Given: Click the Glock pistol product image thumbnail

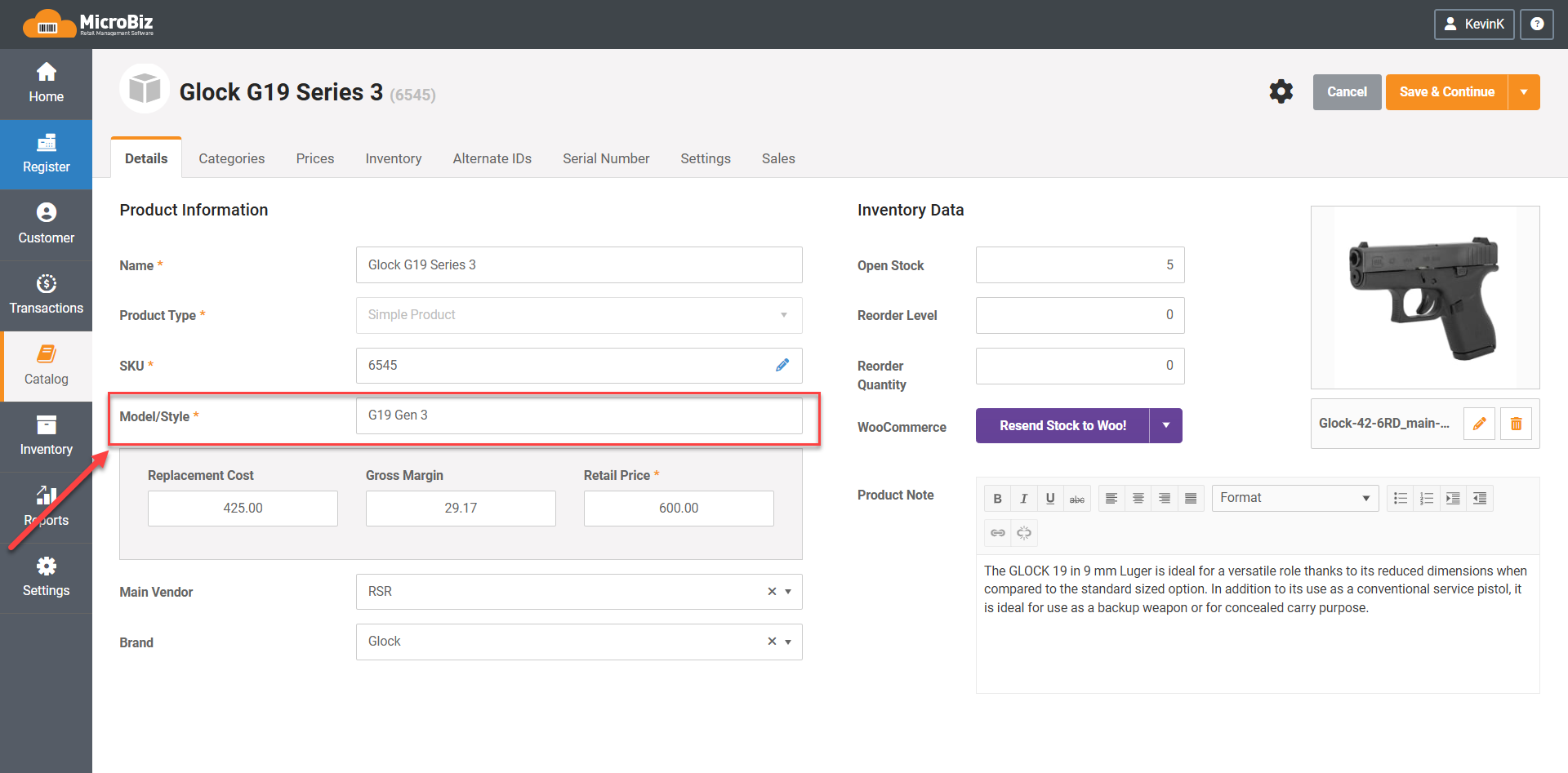Looking at the screenshot, I should 1425,297.
